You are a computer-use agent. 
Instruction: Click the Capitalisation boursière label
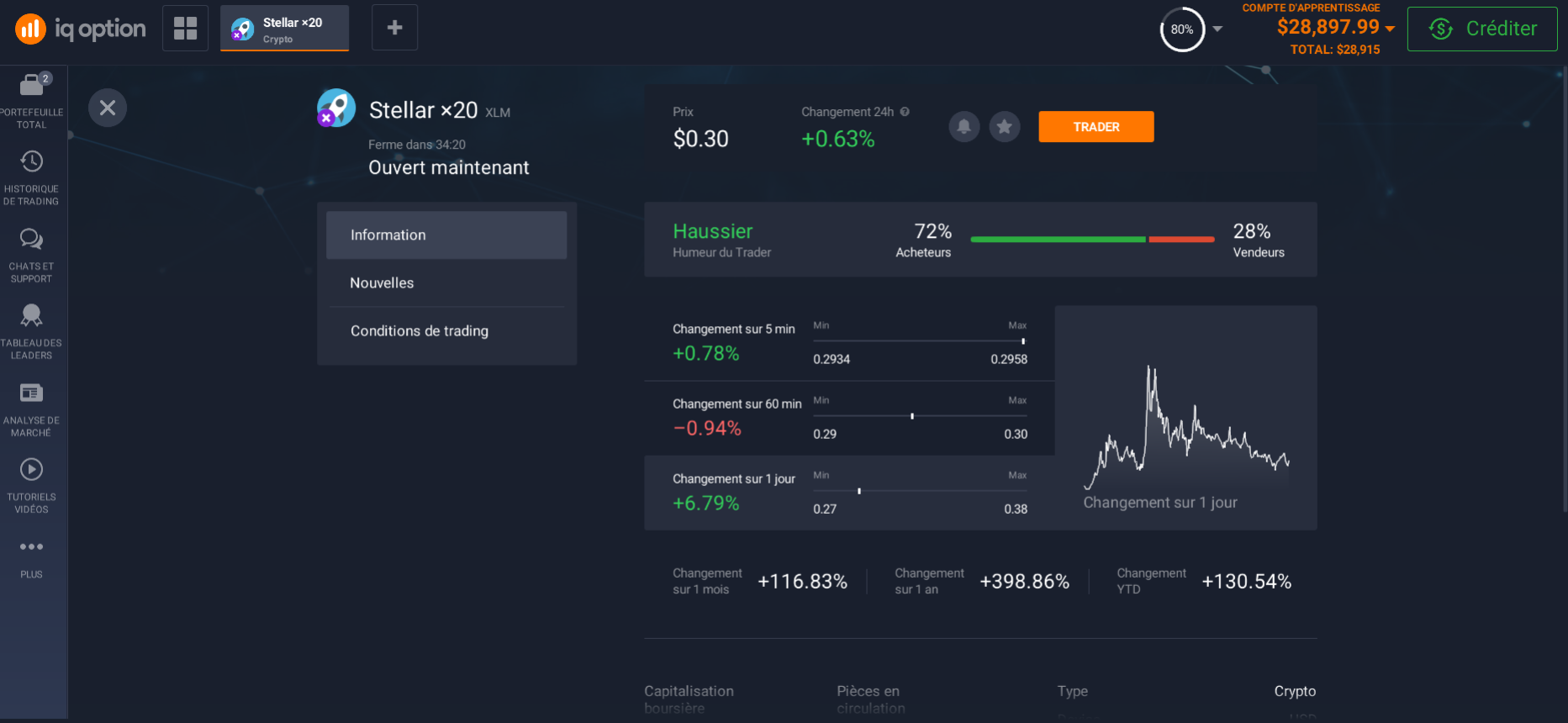pyautogui.click(x=689, y=699)
